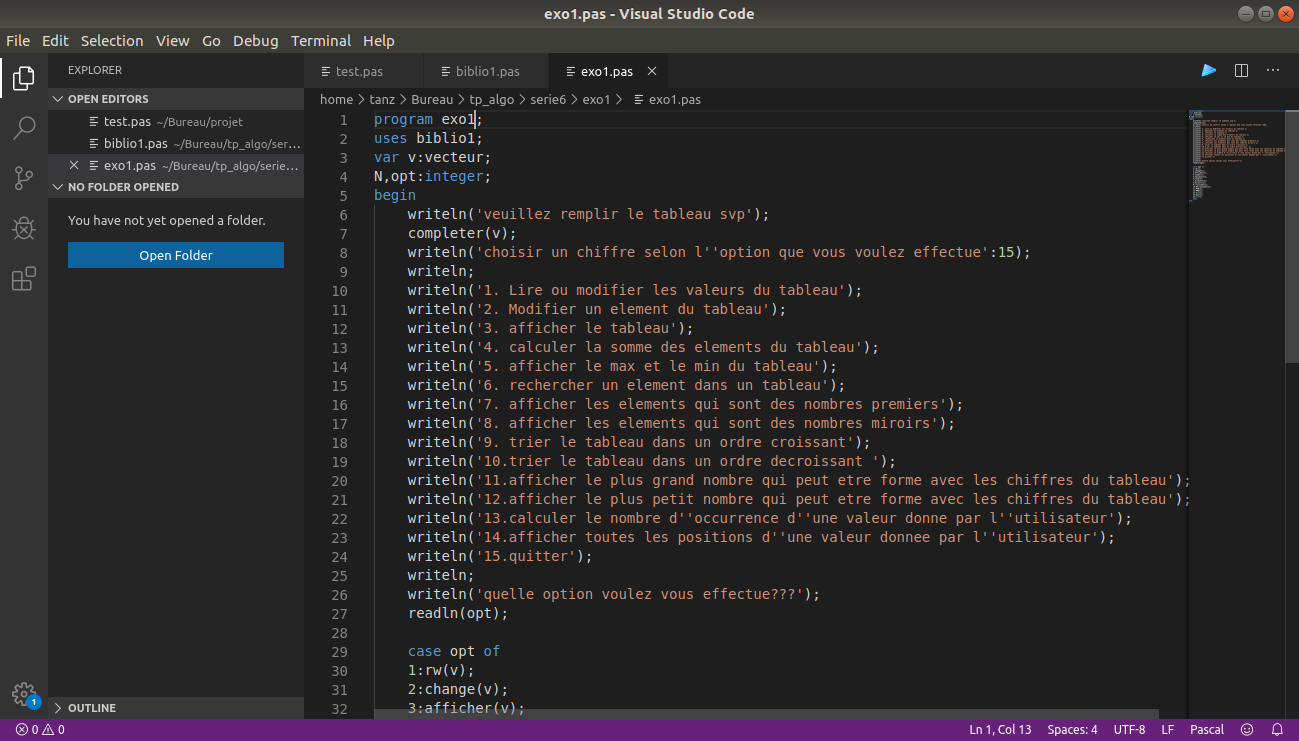Screen dimensions: 1299x741
Task: Click 'case opt of' on line 29
Action: (454, 651)
